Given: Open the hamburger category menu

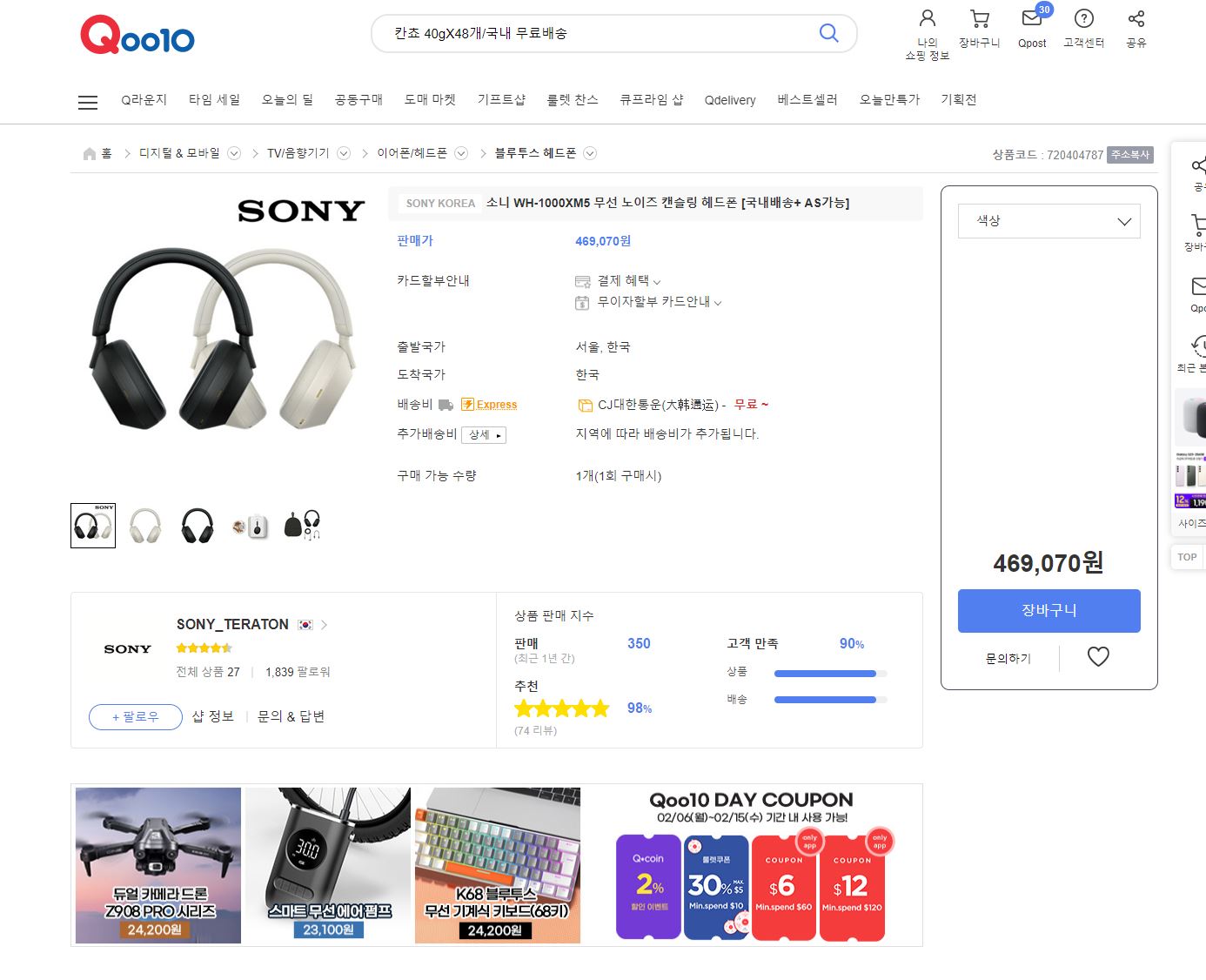Looking at the screenshot, I should (88, 102).
